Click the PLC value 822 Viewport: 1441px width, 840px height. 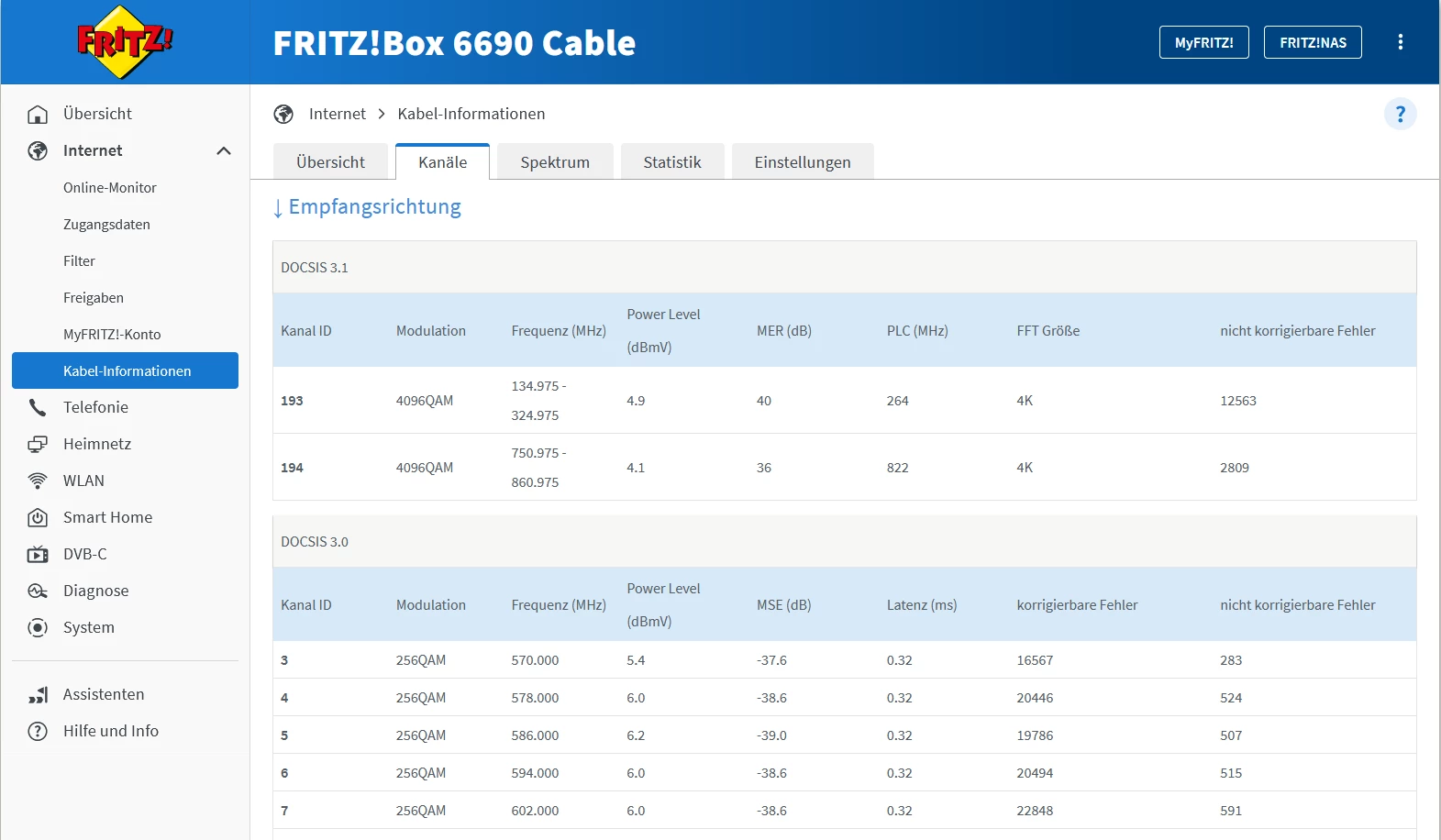pos(898,468)
